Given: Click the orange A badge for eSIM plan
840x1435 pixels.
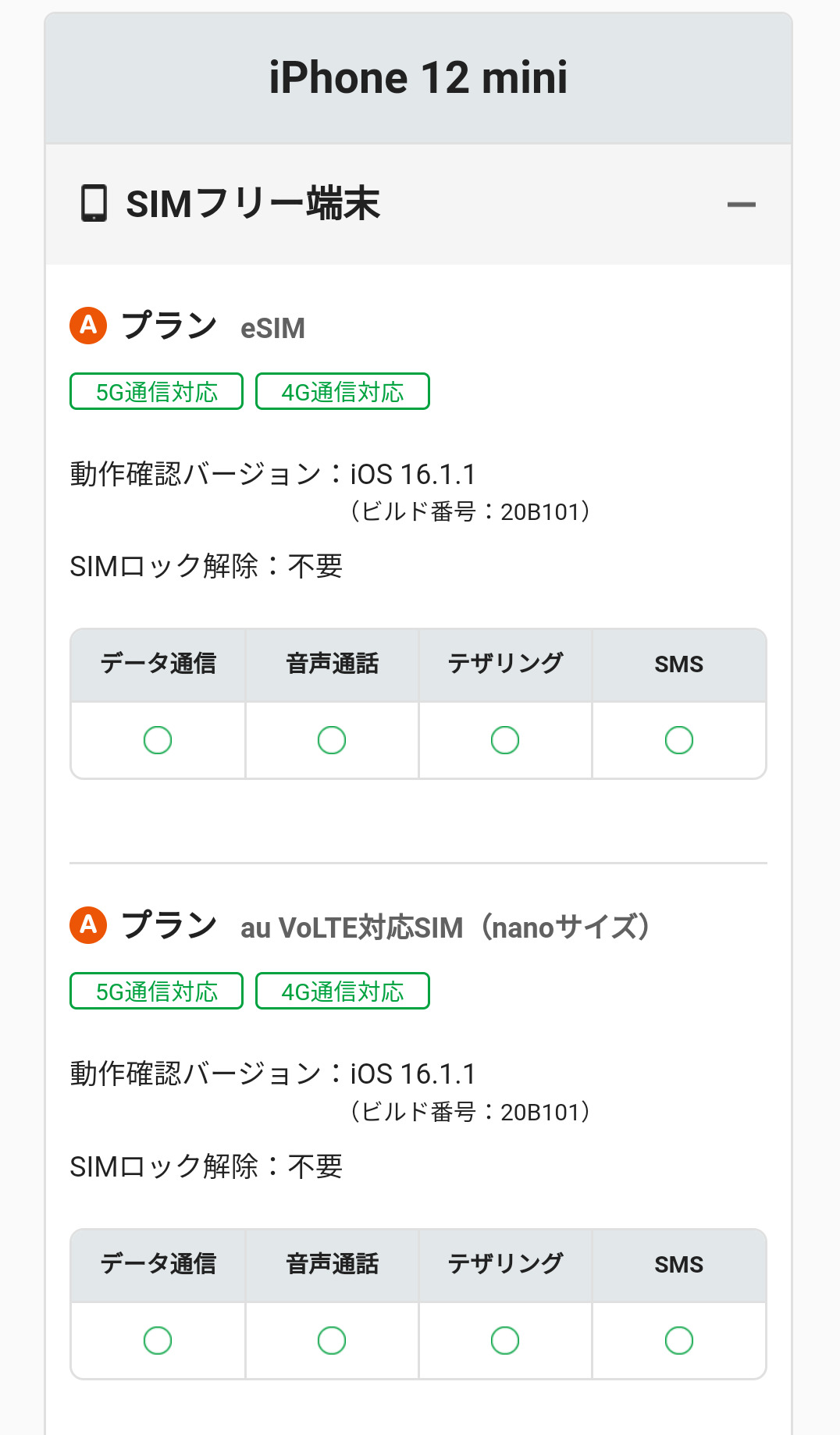Looking at the screenshot, I should pyautogui.click(x=88, y=325).
